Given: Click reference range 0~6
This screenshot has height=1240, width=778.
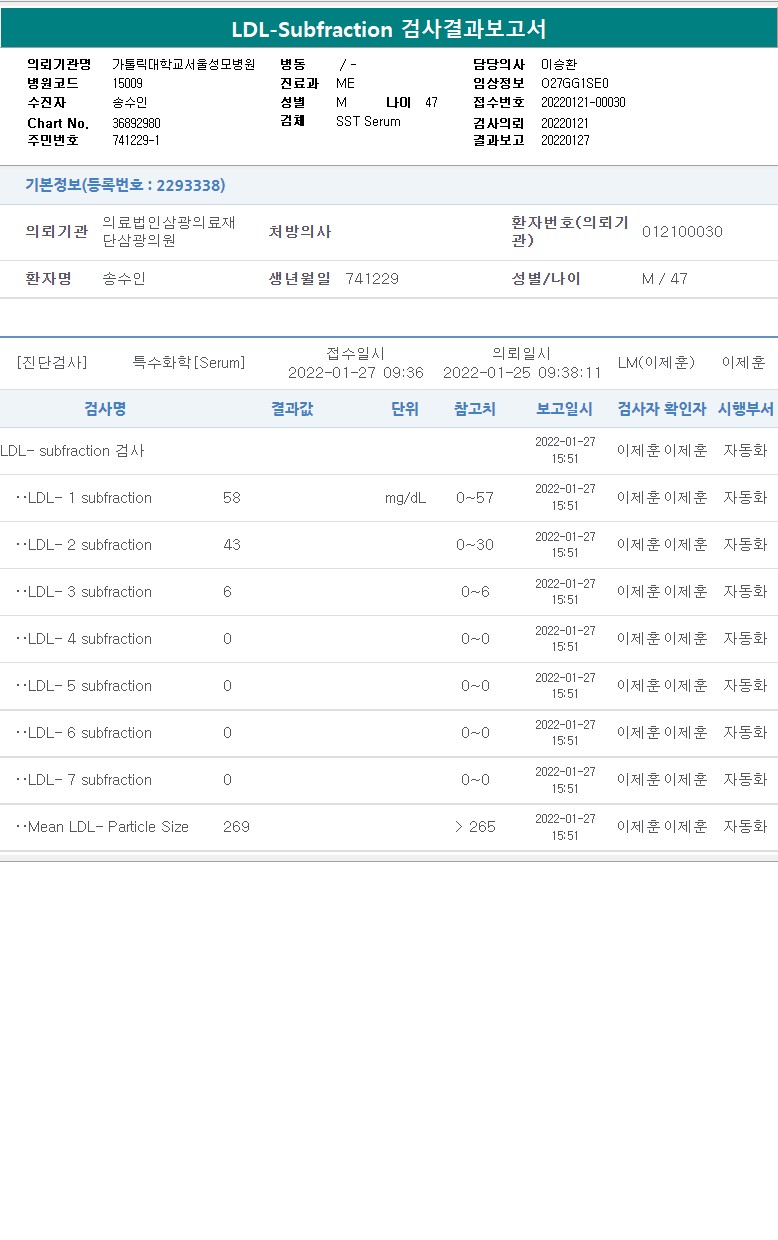Looking at the screenshot, I should click(x=475, y=591).
